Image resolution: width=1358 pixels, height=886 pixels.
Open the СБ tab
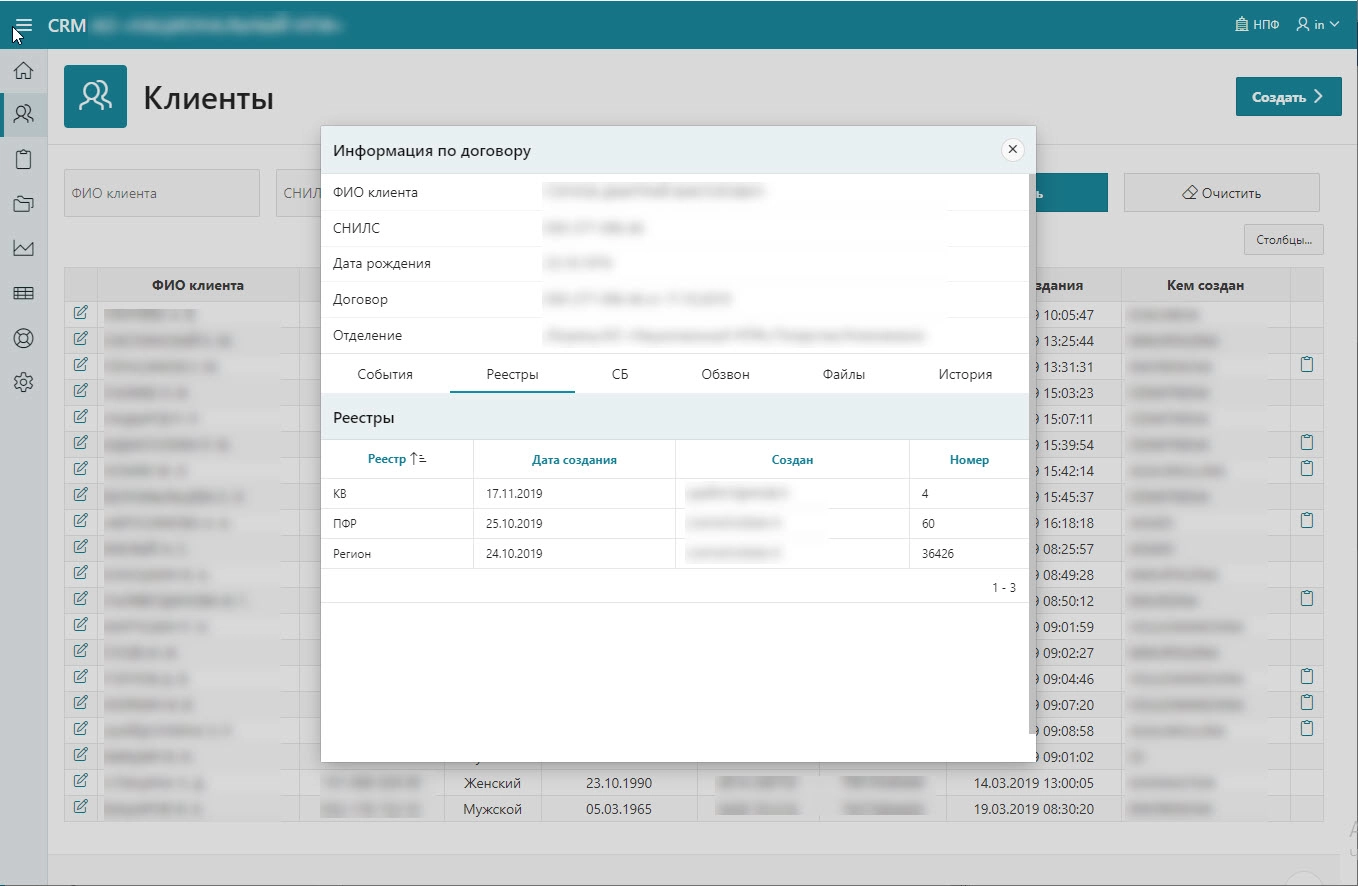pos(620,374)
